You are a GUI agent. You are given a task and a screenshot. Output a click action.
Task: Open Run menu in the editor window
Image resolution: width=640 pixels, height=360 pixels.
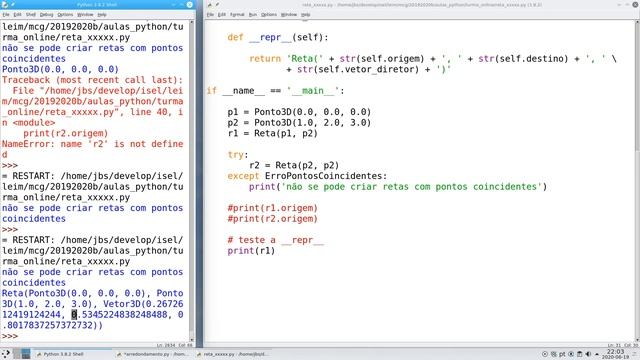pos(253,15)
